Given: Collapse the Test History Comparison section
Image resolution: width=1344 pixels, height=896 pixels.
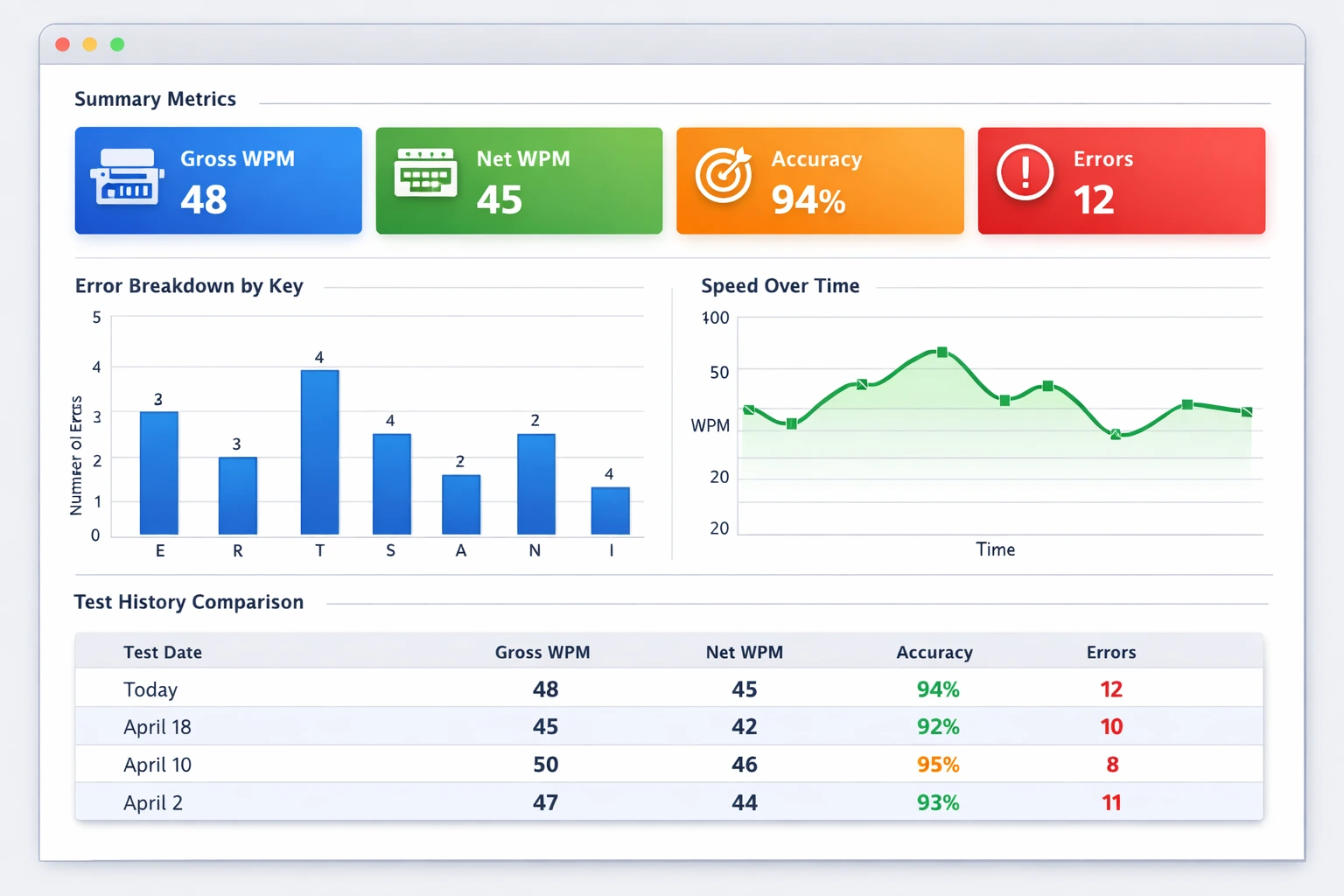Looking at the screenshot, I should click(188, 602).
